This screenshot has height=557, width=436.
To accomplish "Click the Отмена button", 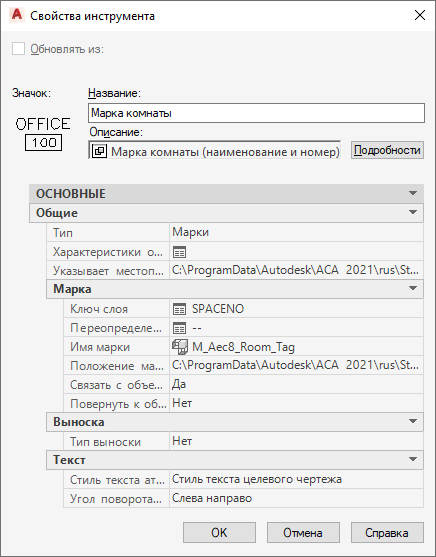I will (303, 532).
